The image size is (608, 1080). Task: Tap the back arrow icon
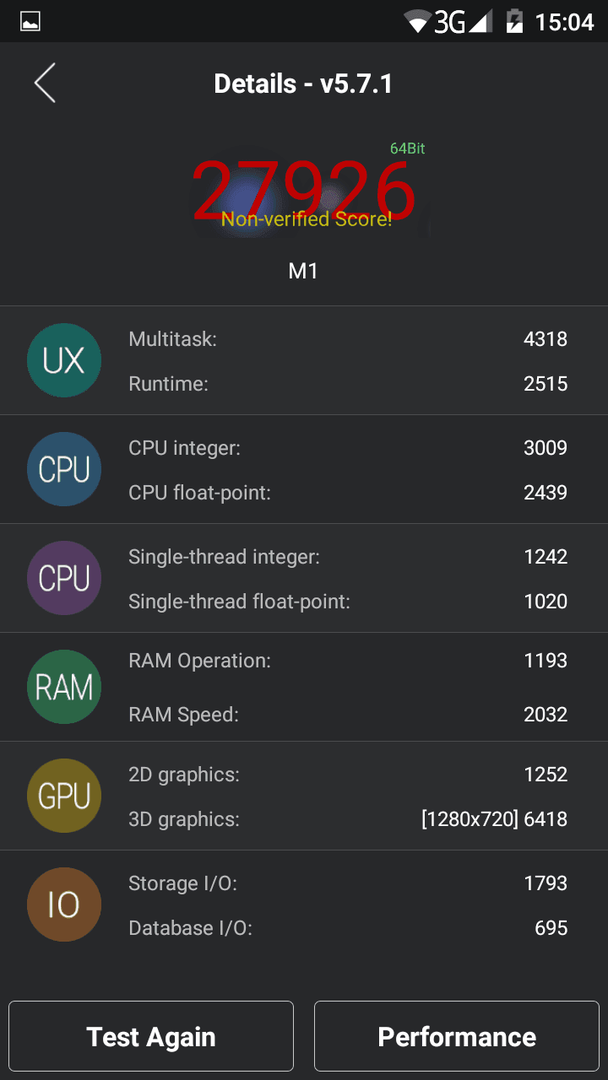(x=45, y=83)
